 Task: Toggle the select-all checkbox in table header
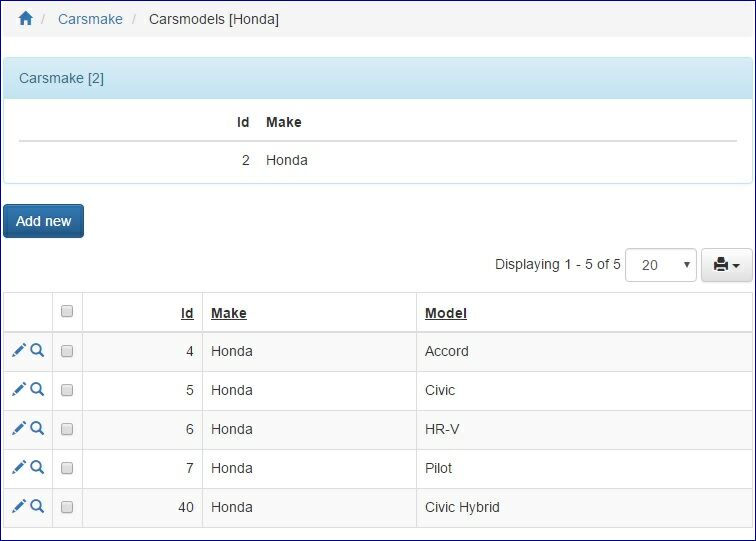pos(67,312)
